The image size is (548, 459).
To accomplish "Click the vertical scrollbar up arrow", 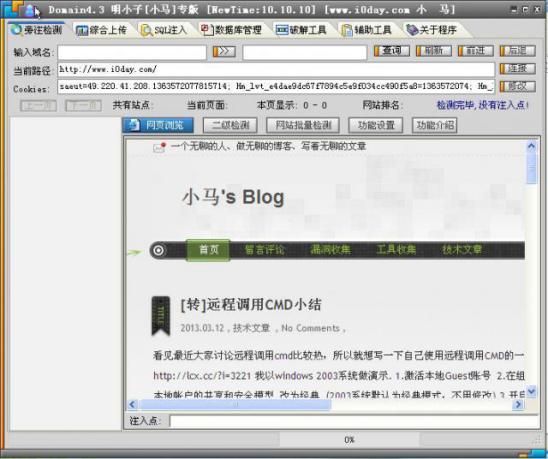I will [531, 146].
